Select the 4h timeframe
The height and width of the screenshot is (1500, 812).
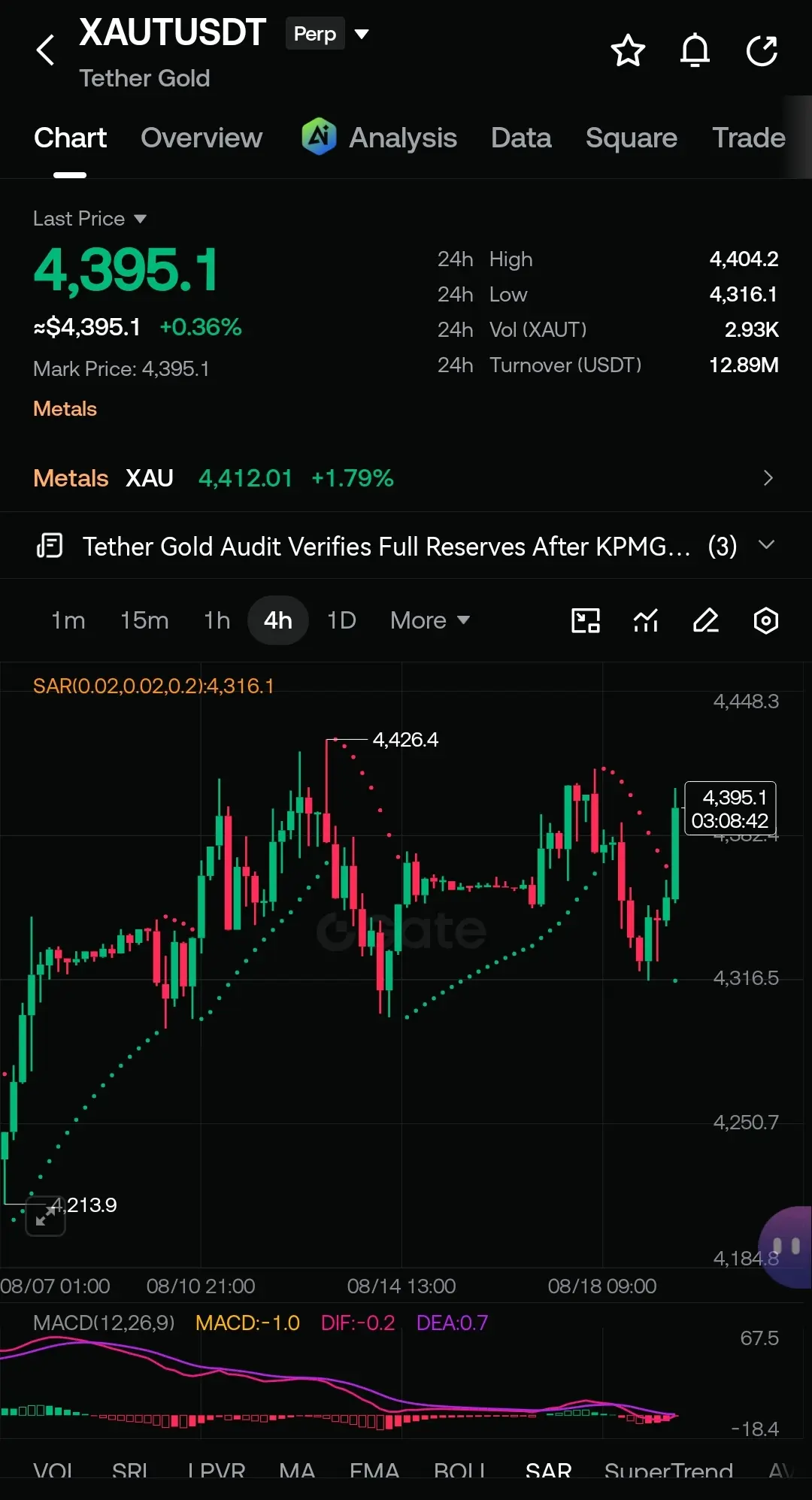(278, 620)
